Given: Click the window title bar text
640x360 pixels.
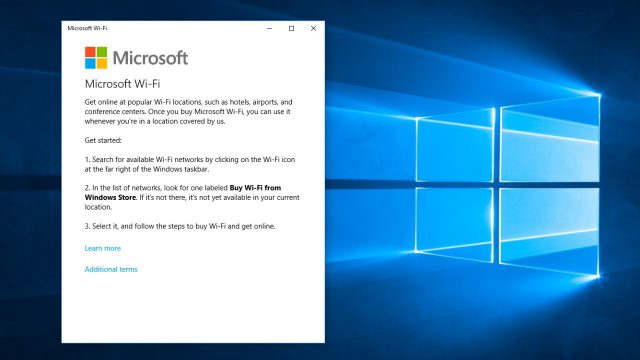Looking at the screenshot, I should (x=87, y=28).
